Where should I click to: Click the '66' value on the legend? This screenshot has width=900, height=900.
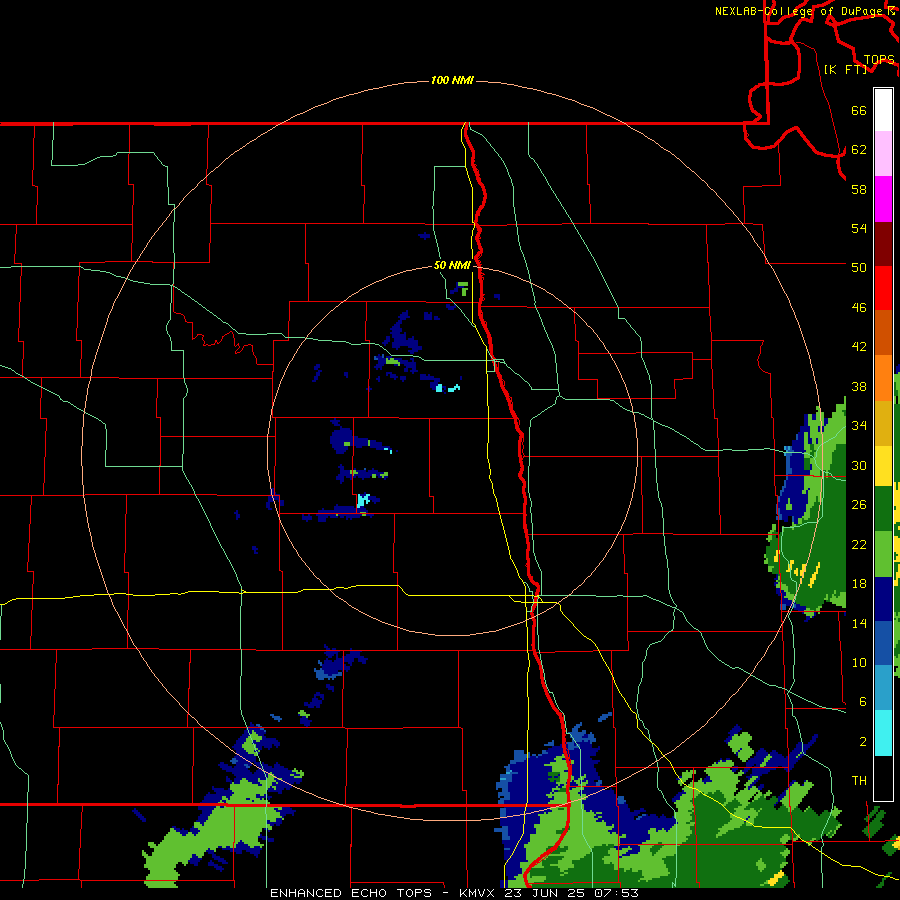click(859, 111)
